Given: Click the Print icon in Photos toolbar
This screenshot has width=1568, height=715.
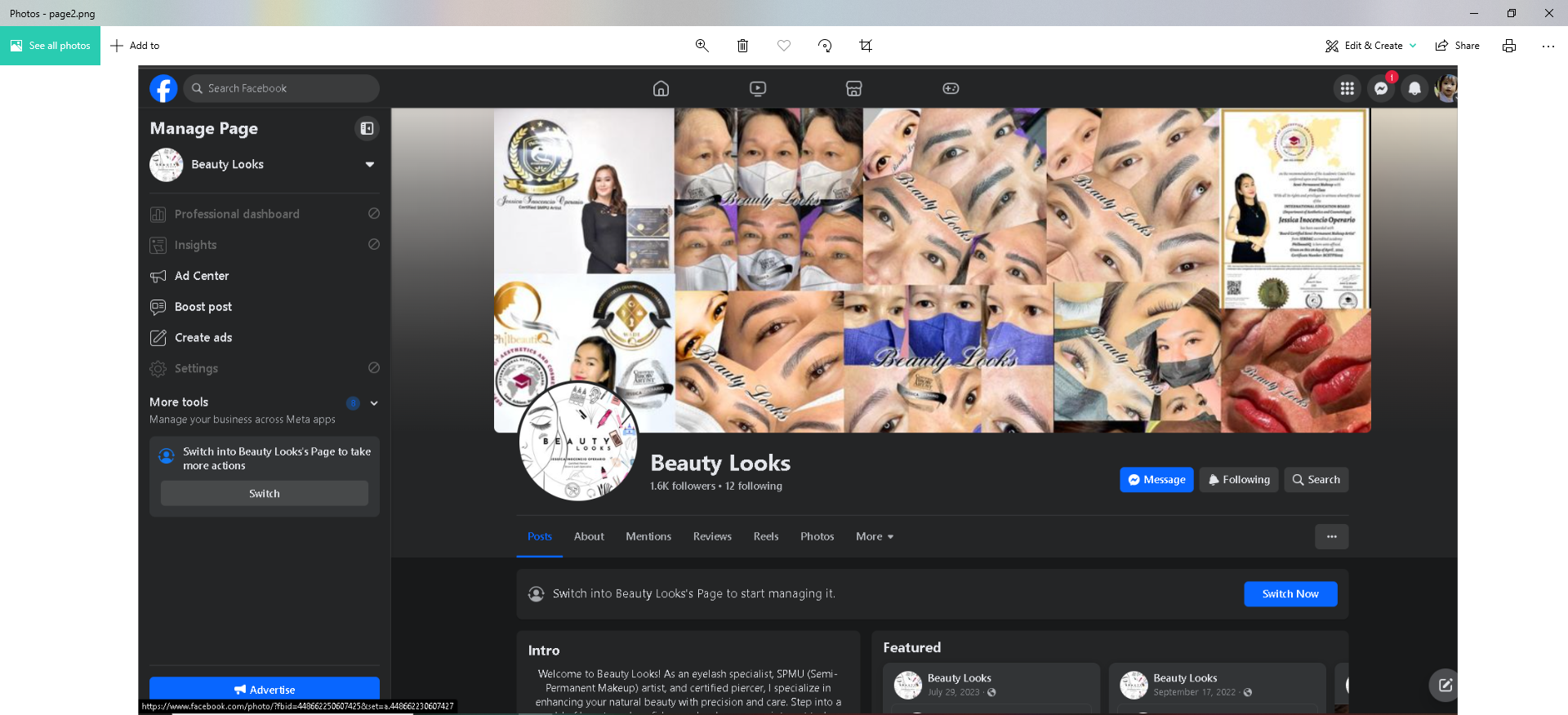Looking at the screenshot, I should coord(1509,46).
